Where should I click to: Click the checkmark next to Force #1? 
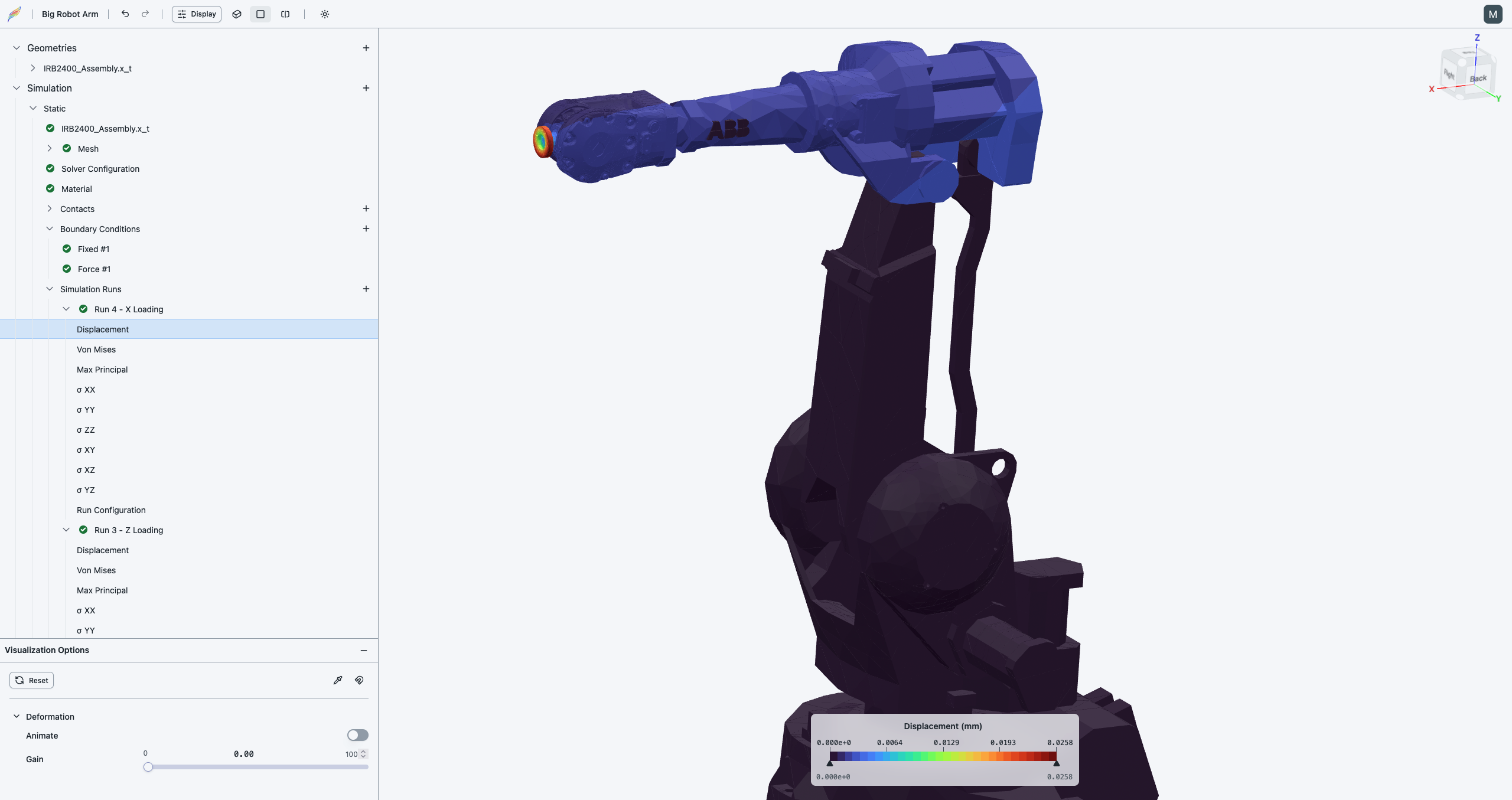[x=66, y=269]
